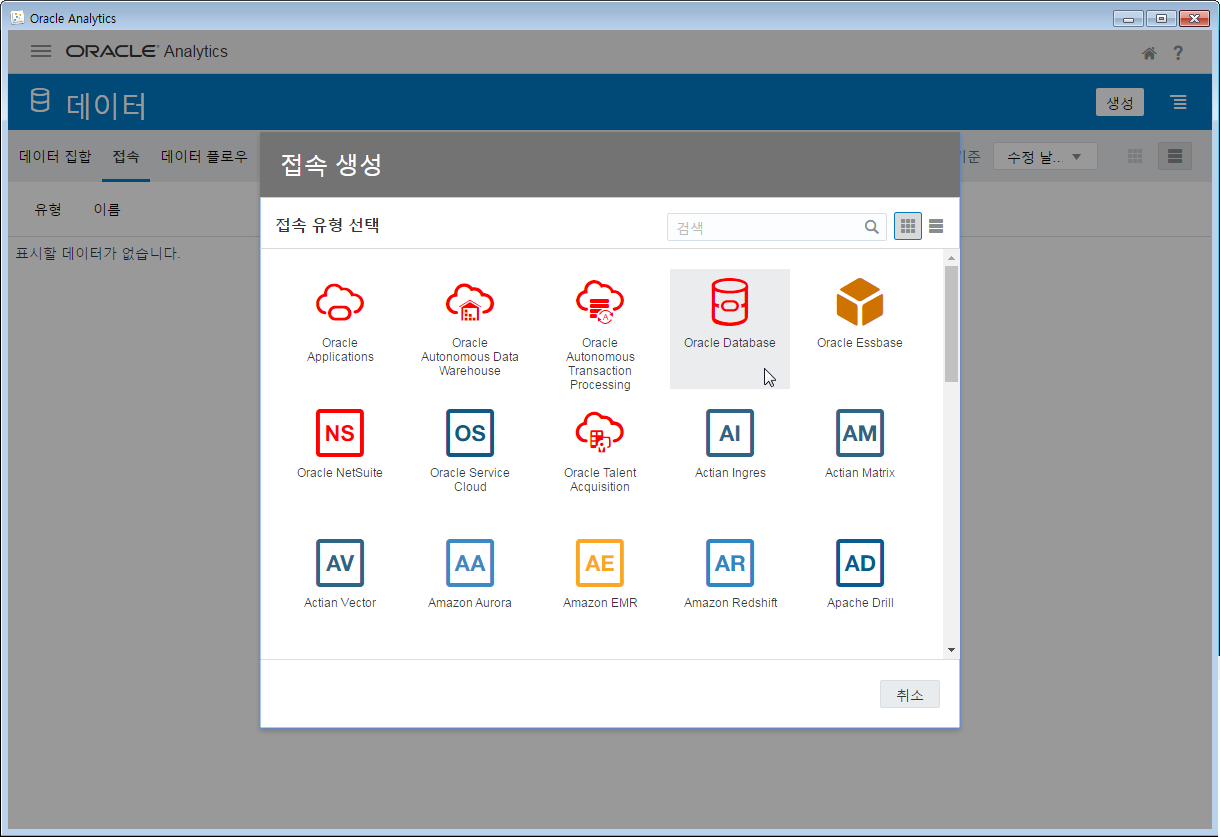Click the 데이터 page title database icon
The image size is (1220, 837).
pos(40,102)
